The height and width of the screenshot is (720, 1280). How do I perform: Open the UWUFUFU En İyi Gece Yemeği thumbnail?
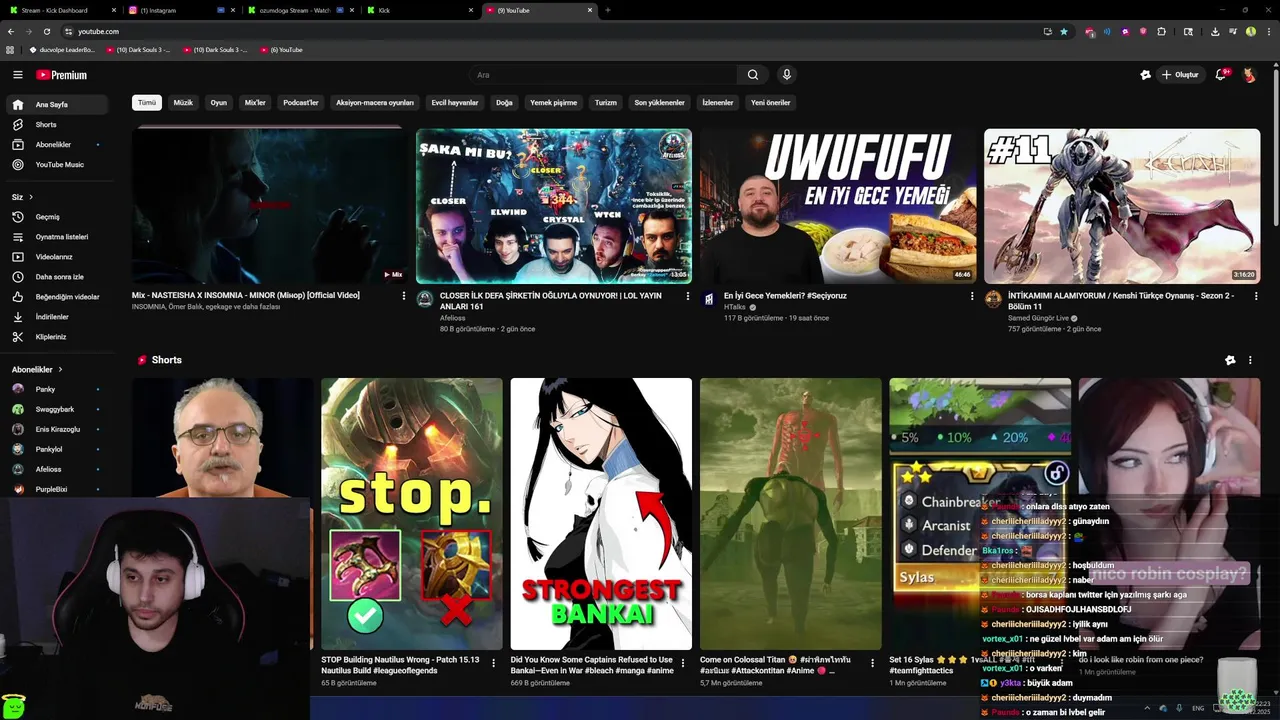click(x=838, y=206)
